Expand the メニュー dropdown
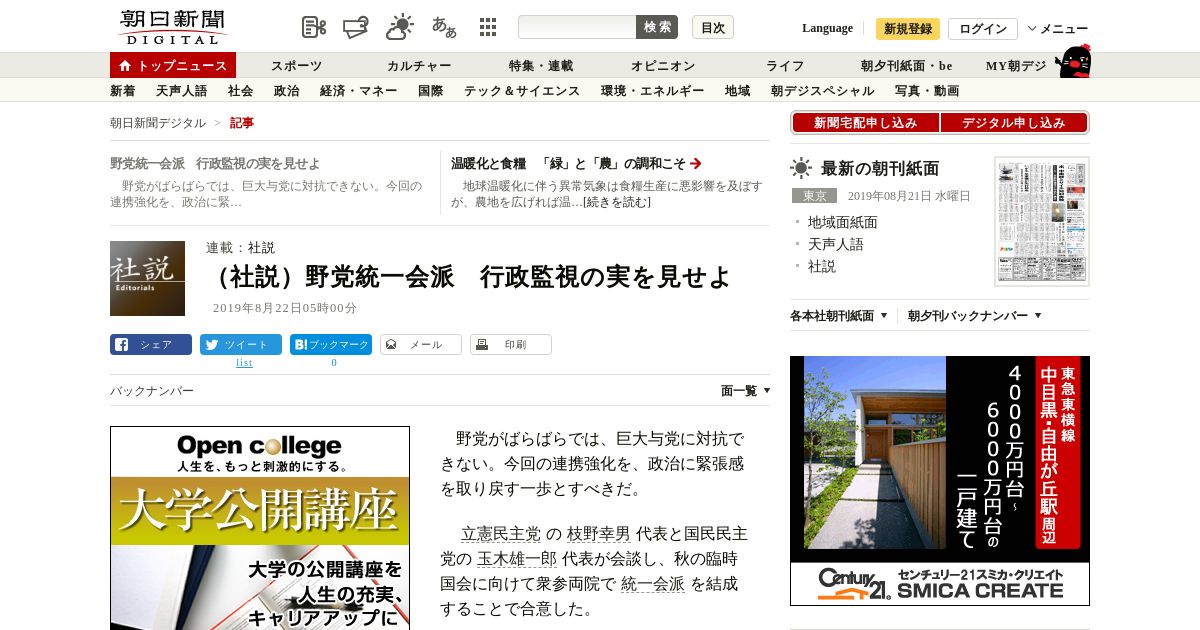Image resolution: width=1200 pixels, height=630 pixels. pos(1058,29)
